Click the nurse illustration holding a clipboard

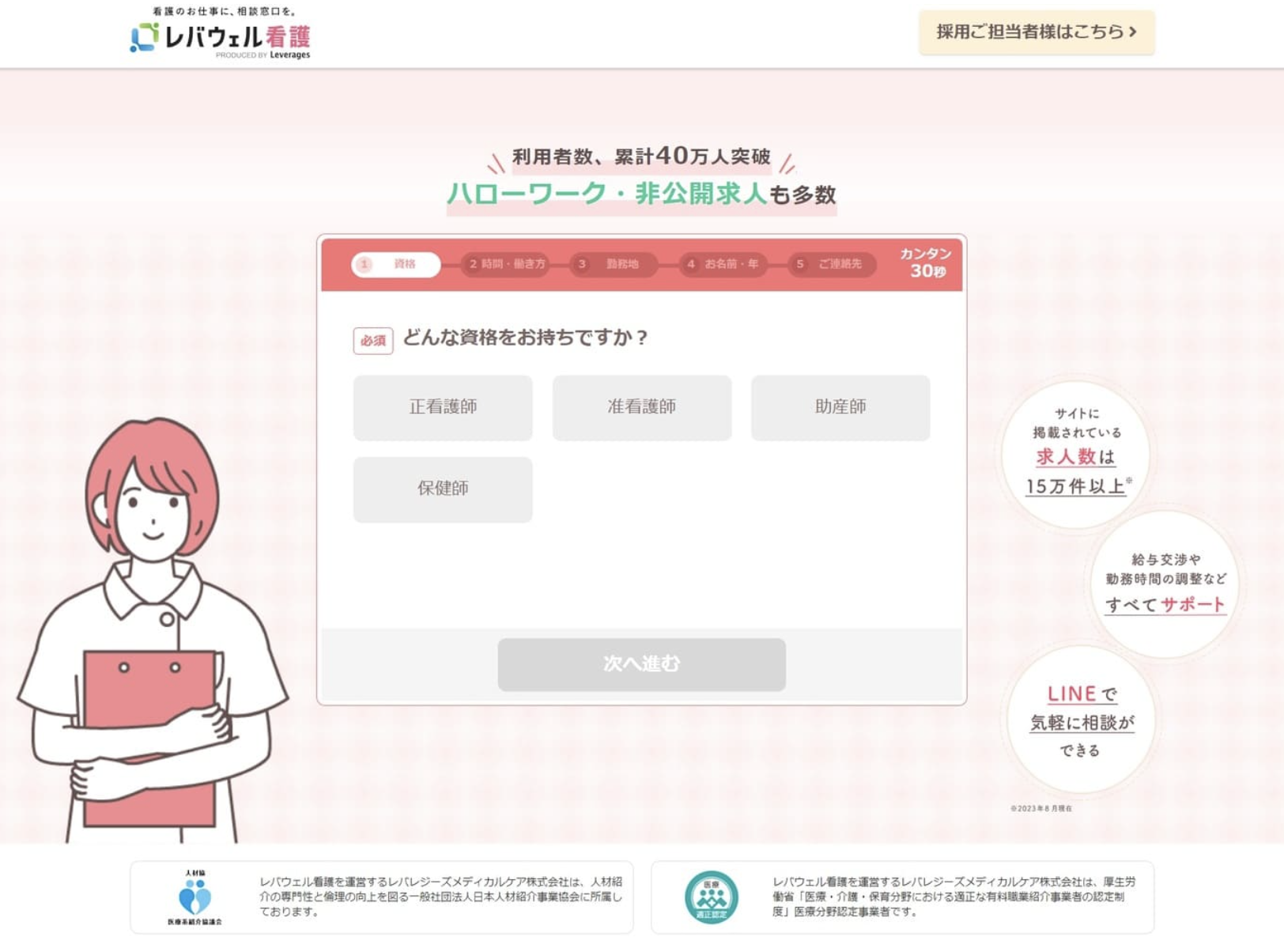click(153, 630)
